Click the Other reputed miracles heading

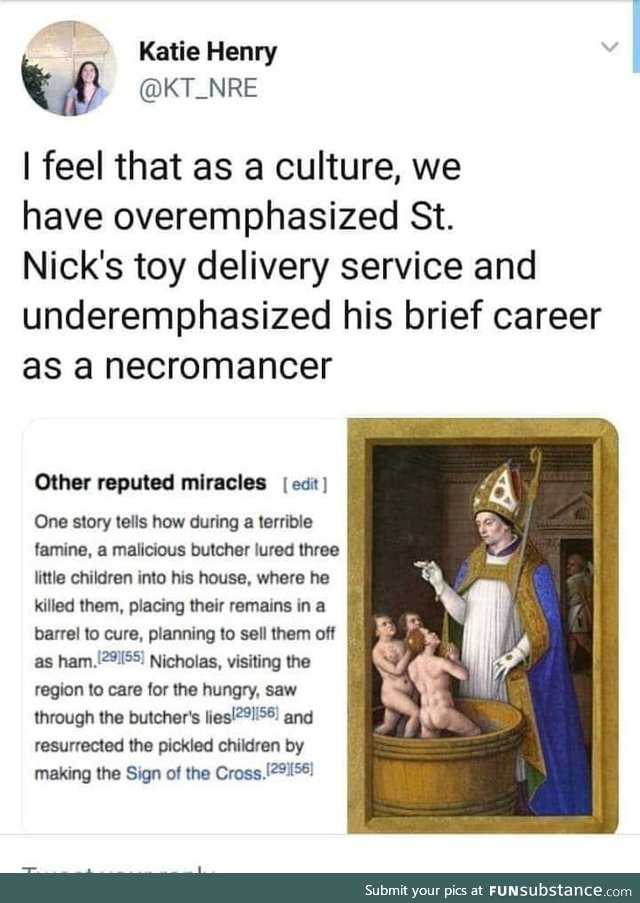[x=150, y=483]
